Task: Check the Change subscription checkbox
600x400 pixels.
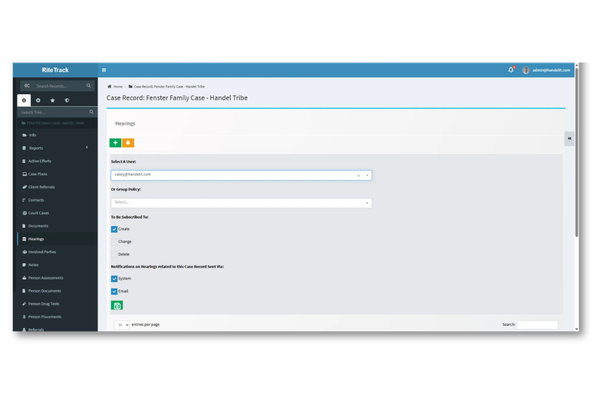Action: [x=114, y=242]
